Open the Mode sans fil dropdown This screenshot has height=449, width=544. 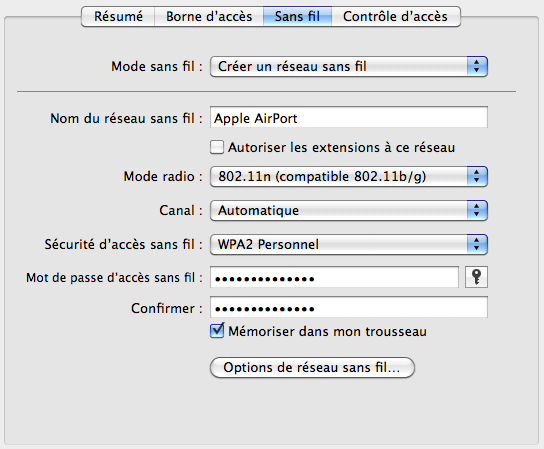[x=349, y=66]
